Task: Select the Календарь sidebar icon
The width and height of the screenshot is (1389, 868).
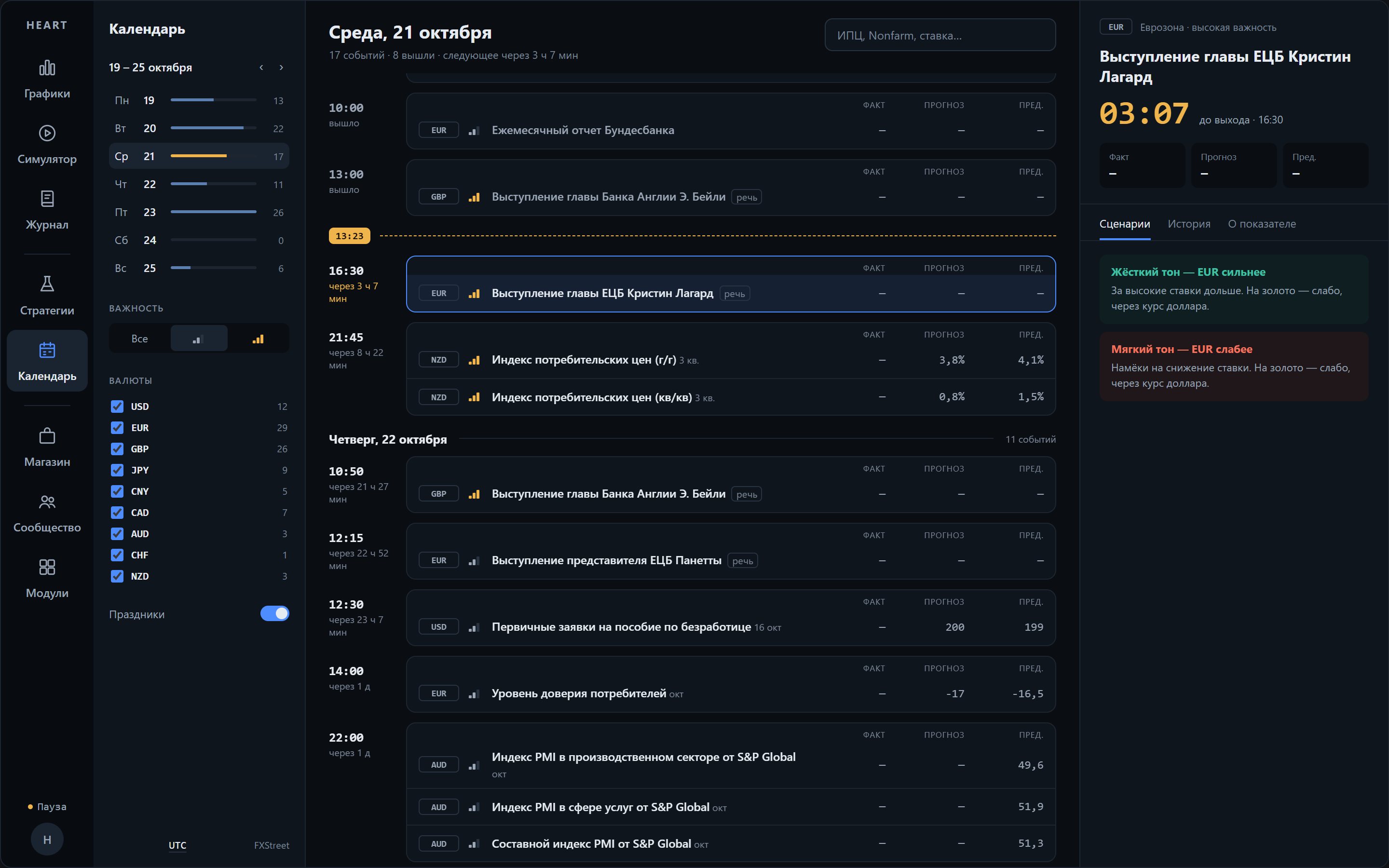Action: 47,350
